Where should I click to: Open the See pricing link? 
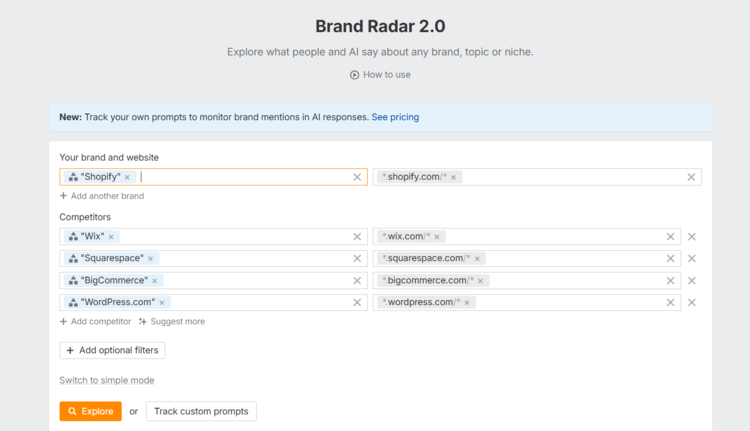pos(395,117)
